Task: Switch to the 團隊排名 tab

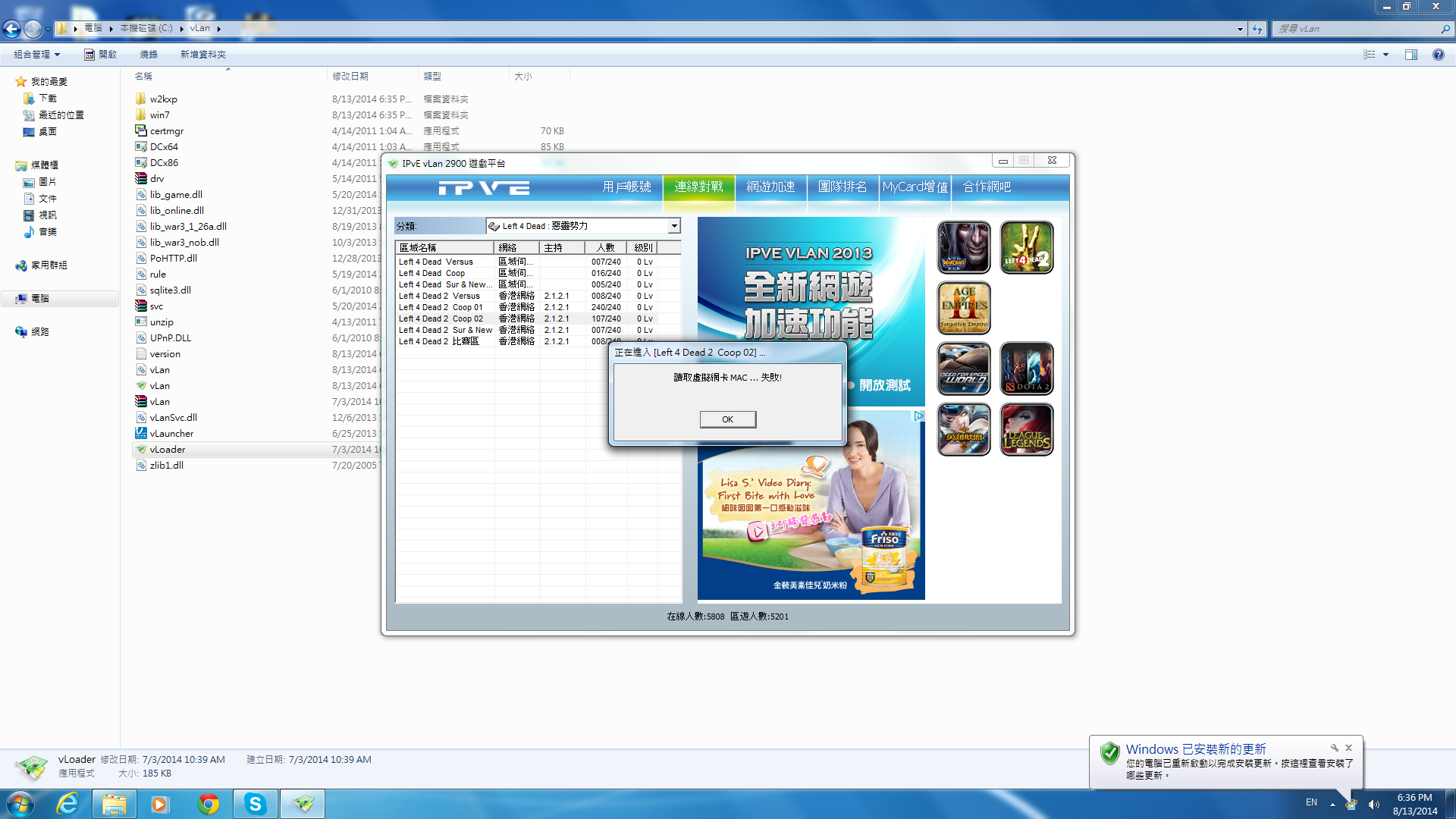Action: [x=842, y=187]
